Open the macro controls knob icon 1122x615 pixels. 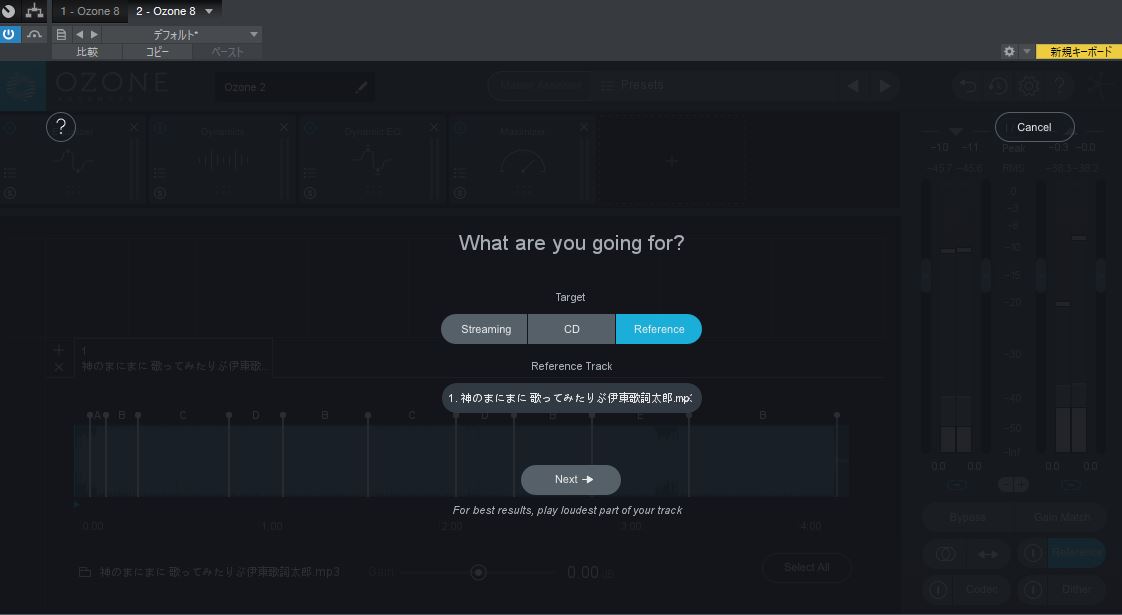[8, 11]
